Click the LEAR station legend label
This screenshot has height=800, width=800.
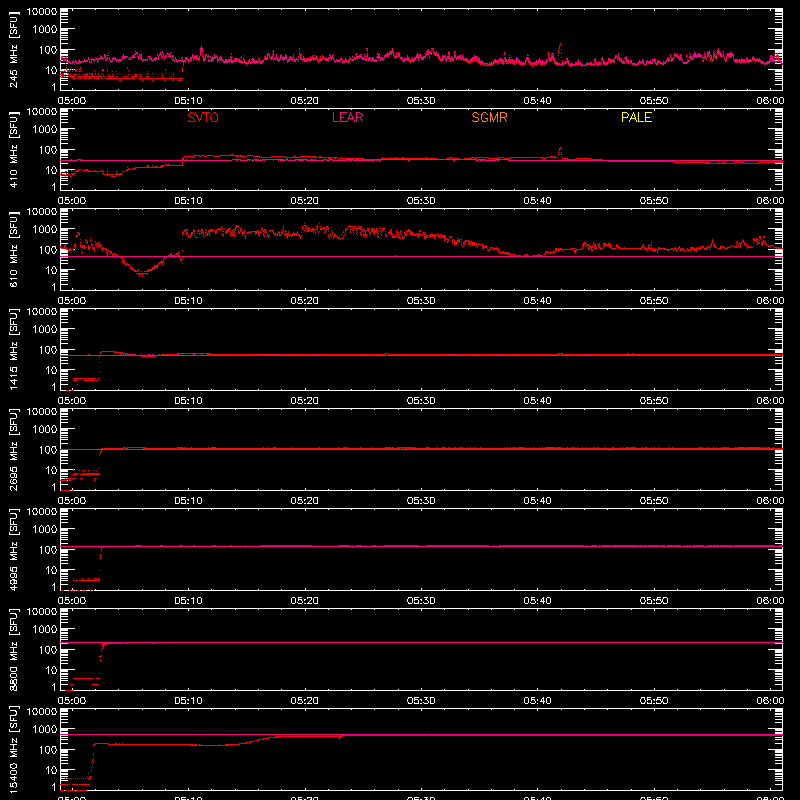(x=347, y=117)
